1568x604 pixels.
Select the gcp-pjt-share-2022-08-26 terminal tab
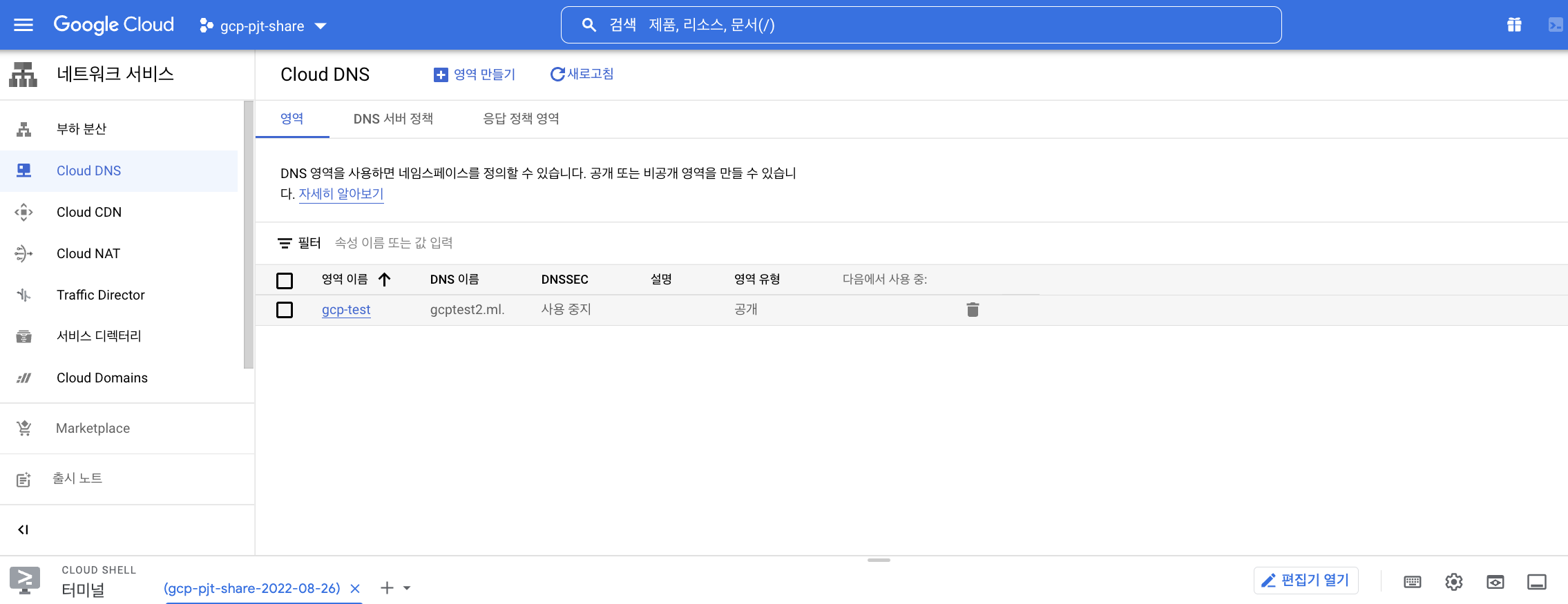tap(252, 588)
